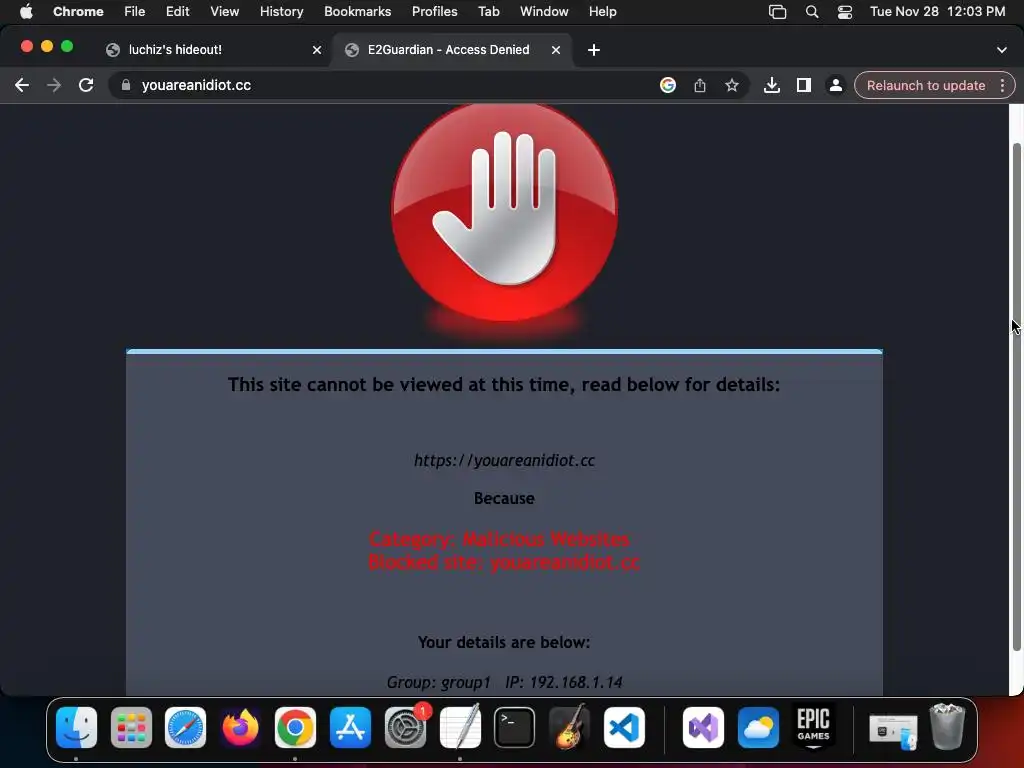Open the View menu
The image size is (1024, 768).
click(225, 12)
